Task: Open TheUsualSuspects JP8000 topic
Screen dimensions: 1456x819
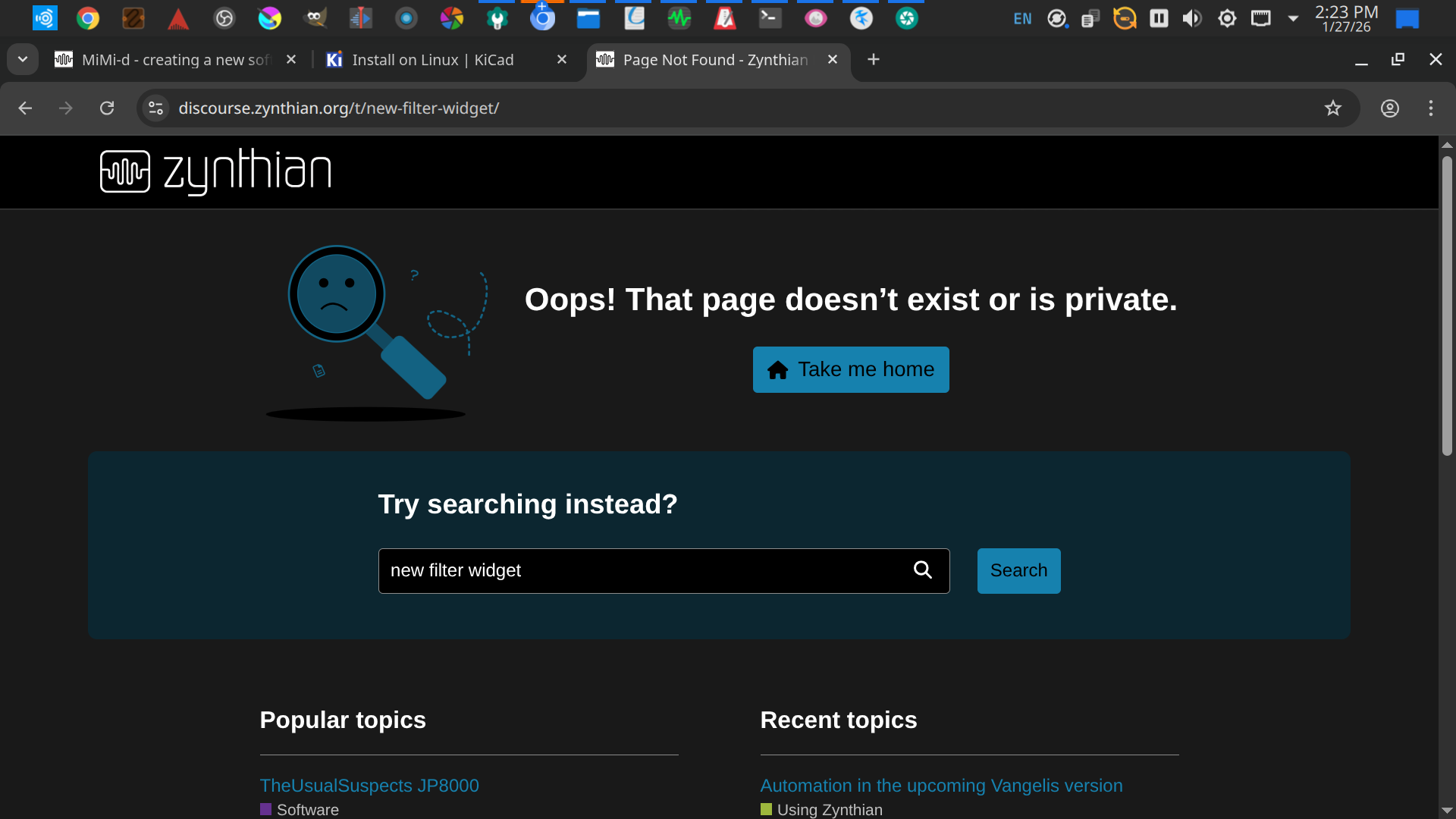Action: tap(369, 786)
